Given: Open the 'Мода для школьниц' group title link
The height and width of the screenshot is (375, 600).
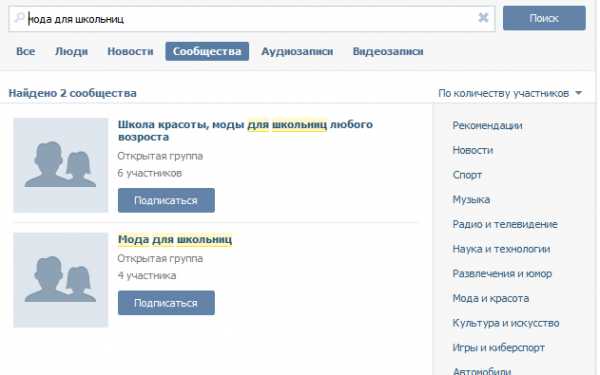Looking at the screenshot, I should [x=175, y=240].
